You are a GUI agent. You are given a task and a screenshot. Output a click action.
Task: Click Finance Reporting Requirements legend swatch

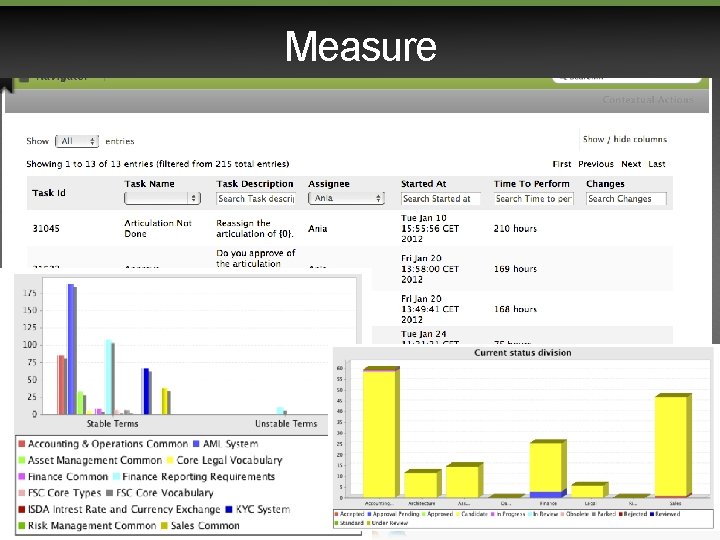116,477
